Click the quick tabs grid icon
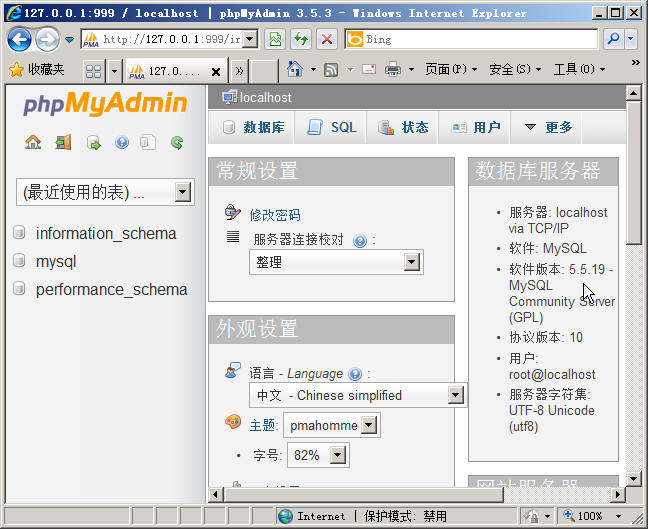 point(93,71)
